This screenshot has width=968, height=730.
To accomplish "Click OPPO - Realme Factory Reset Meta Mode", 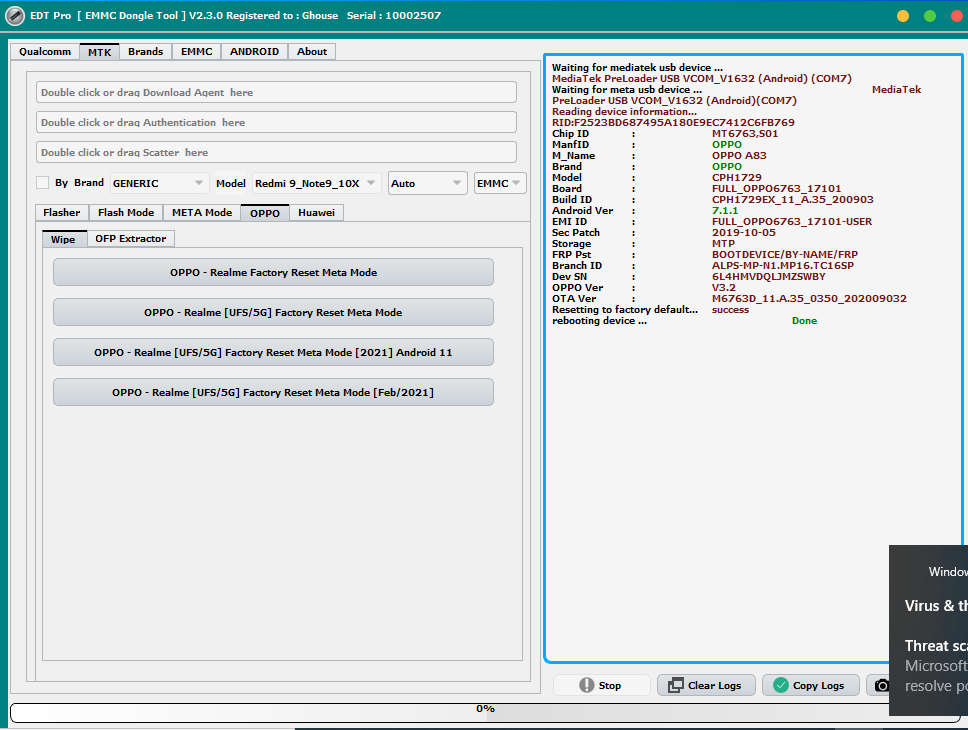I will click(273, 272).
